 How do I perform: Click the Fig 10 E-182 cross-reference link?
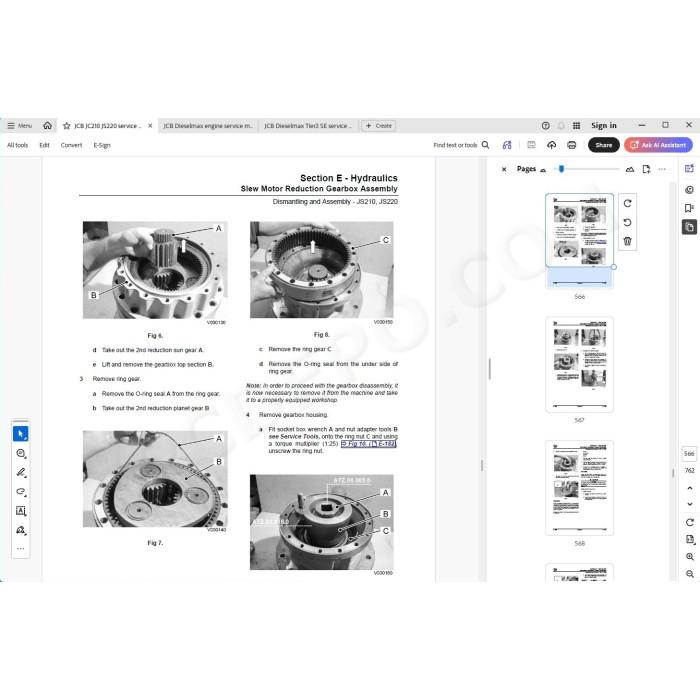tap(369, 444)
